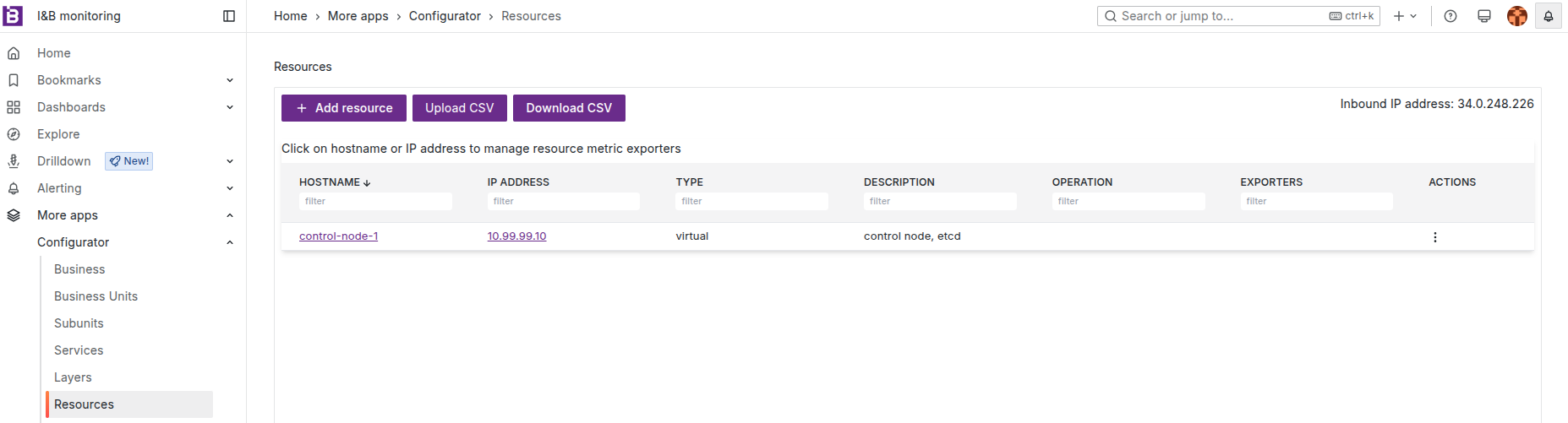Click the OPERATION column header
1568x423 pixels.
click(1082, 182)
